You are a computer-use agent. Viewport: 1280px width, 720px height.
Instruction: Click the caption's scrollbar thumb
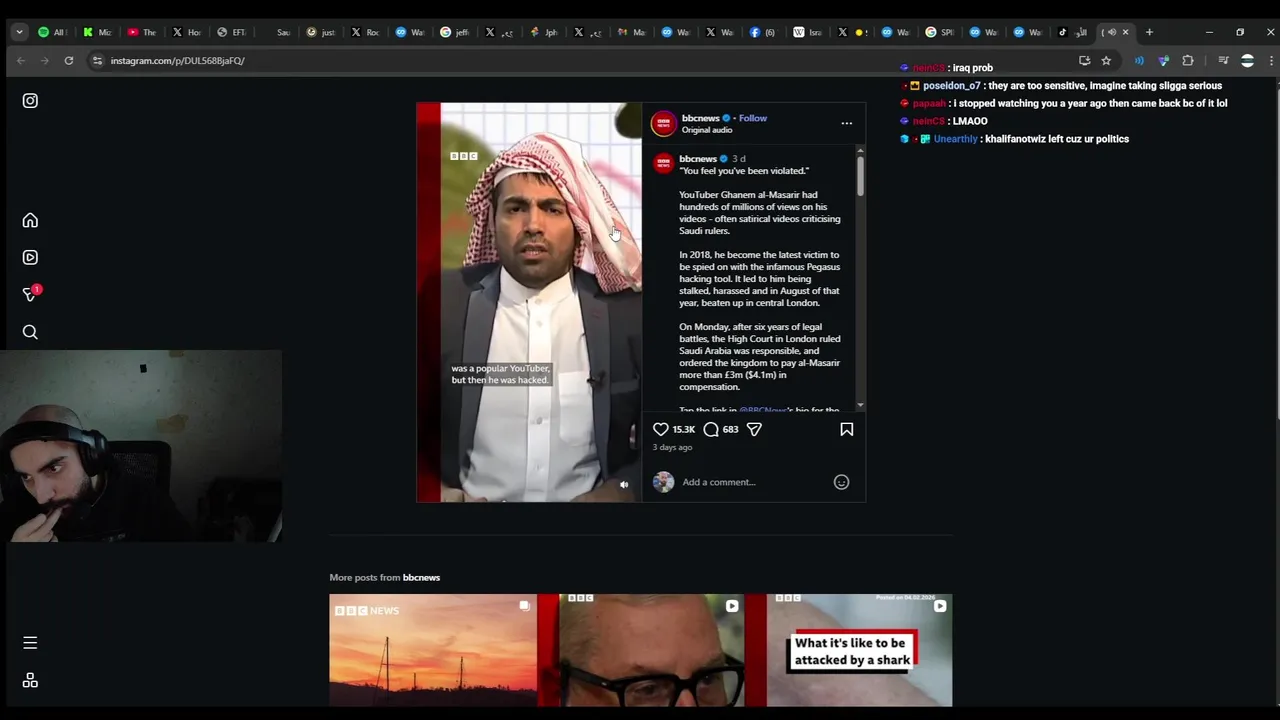(860, 176)
